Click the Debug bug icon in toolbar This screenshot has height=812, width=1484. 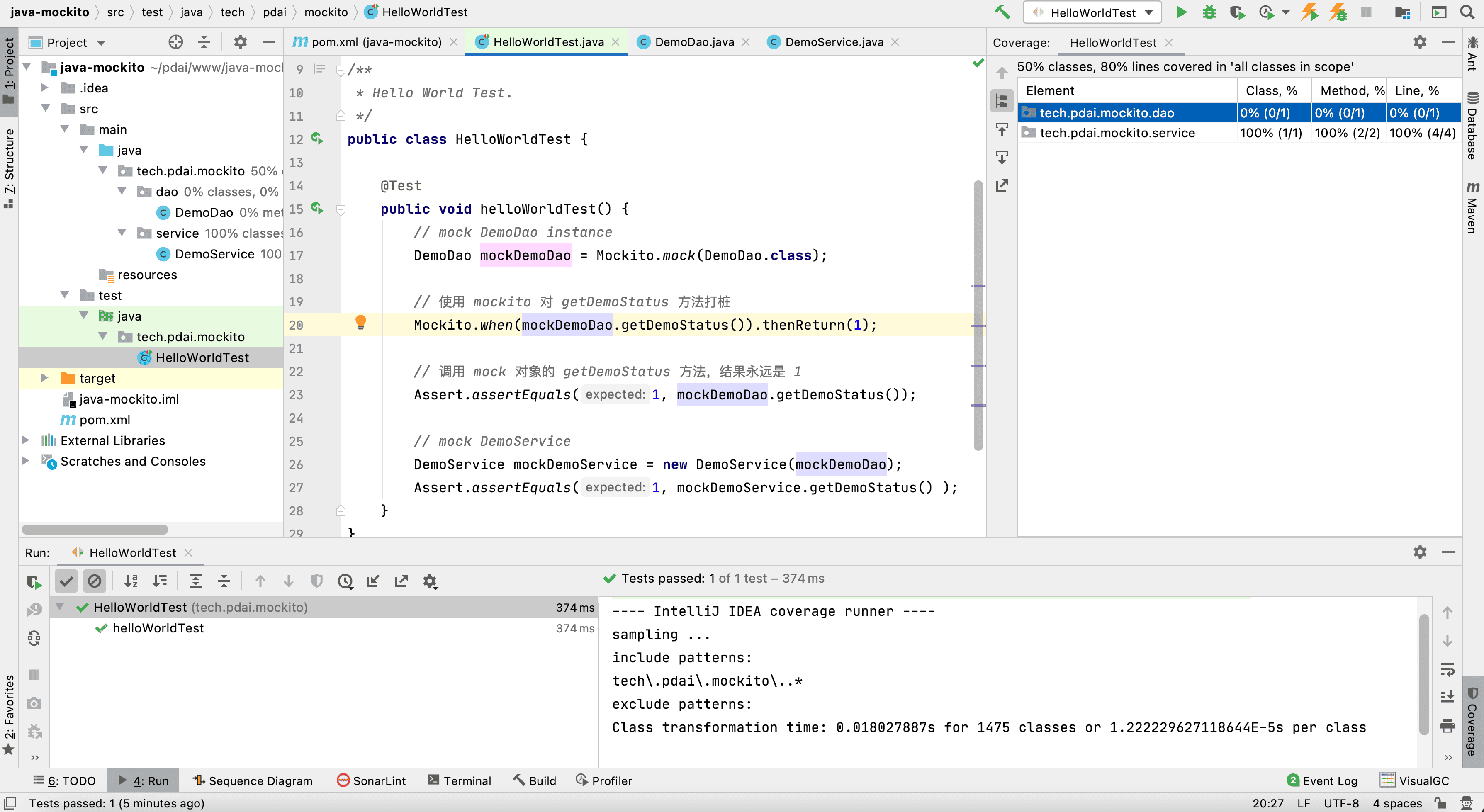click(1209, 12)
